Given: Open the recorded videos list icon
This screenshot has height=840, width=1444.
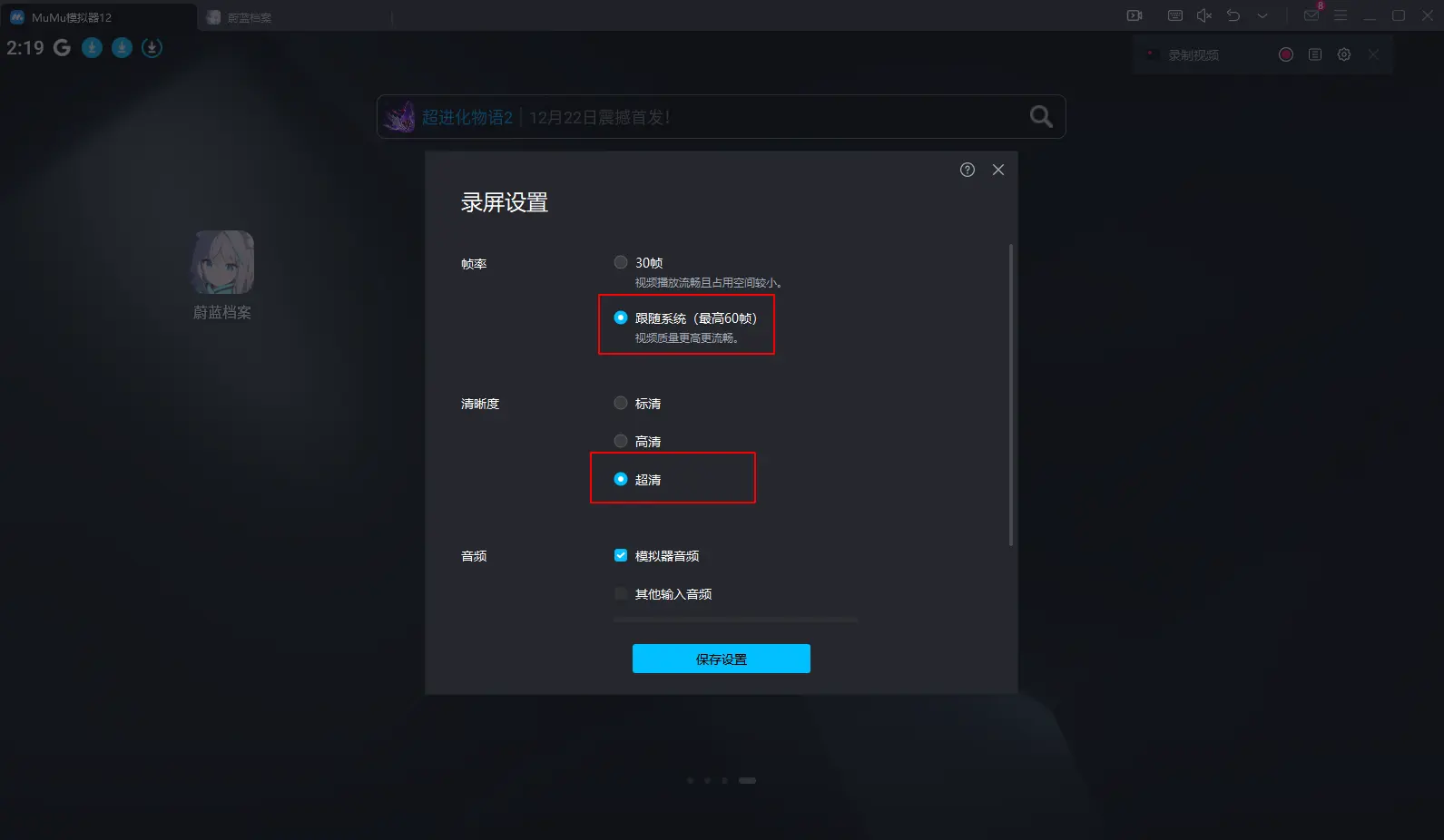Looking at the screenshot, I should 1315,54.
